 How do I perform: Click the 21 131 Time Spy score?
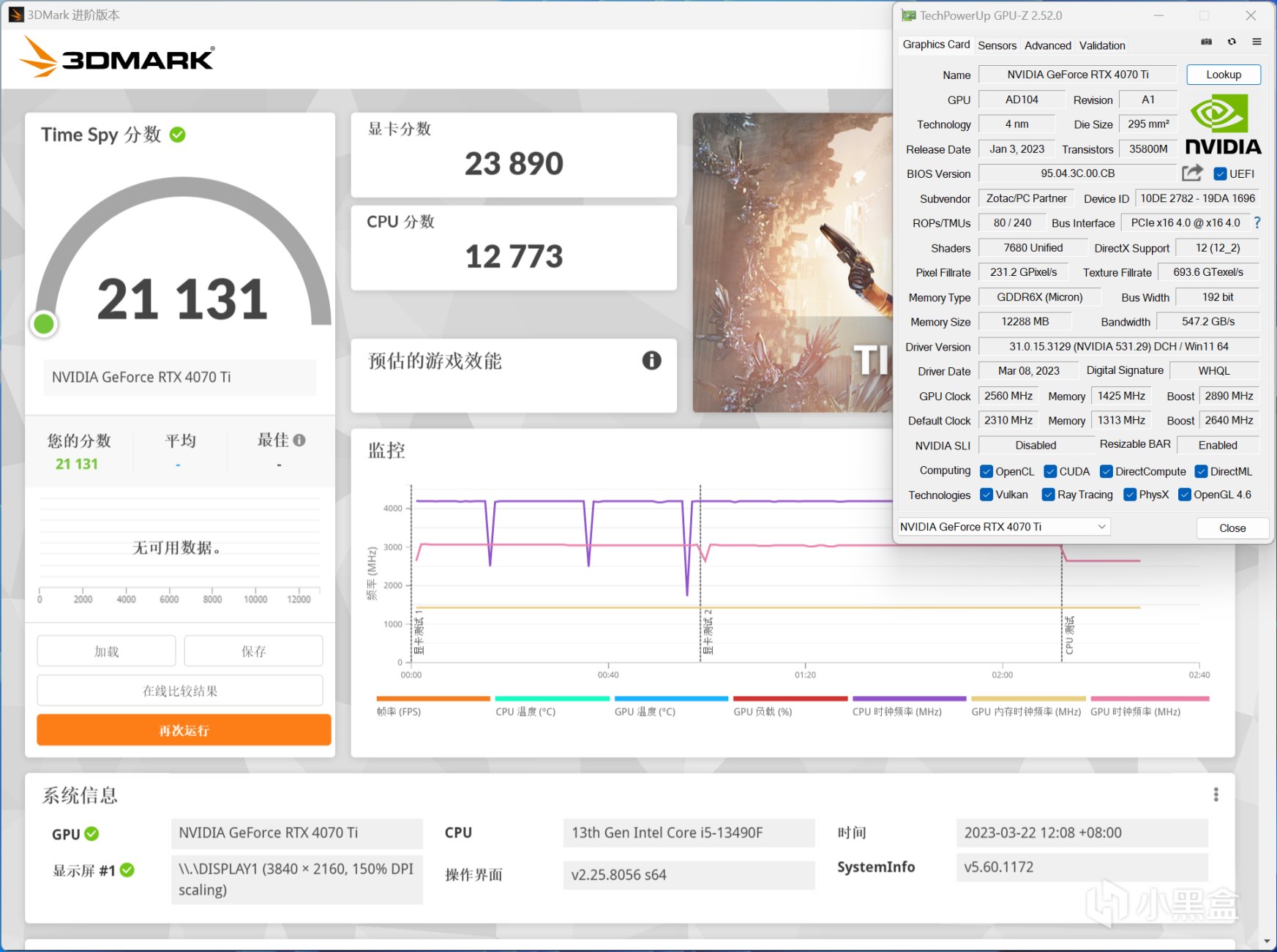click(182, 299)
